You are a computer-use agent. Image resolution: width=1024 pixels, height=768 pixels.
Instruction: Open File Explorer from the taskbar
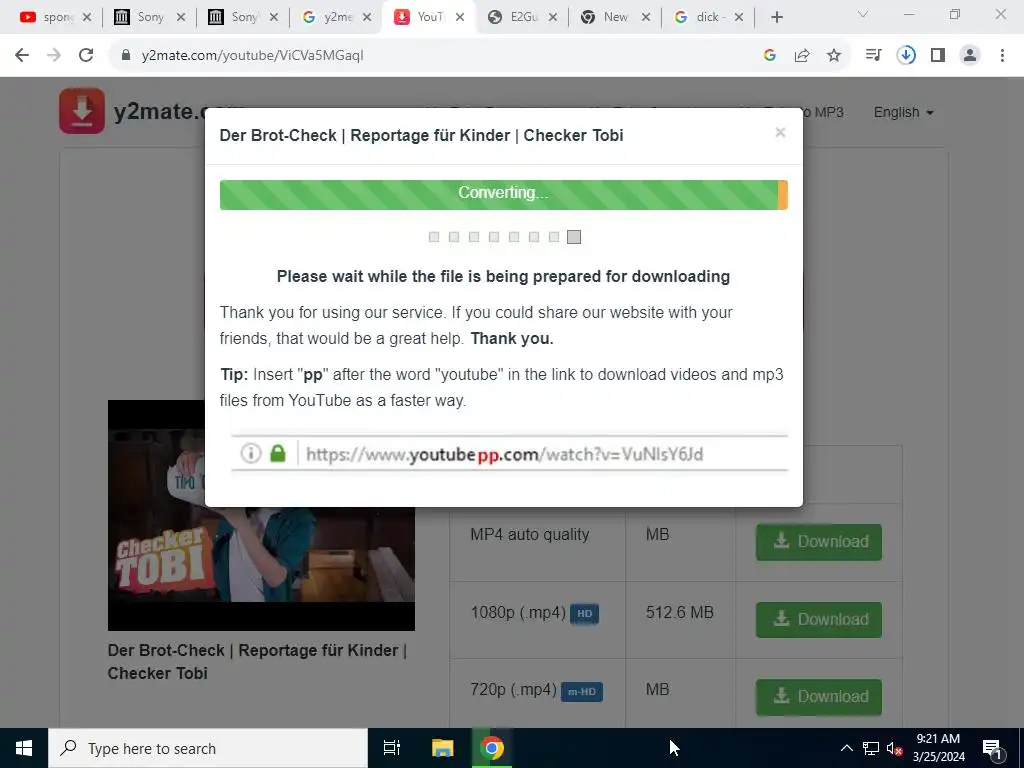[442, 748]
